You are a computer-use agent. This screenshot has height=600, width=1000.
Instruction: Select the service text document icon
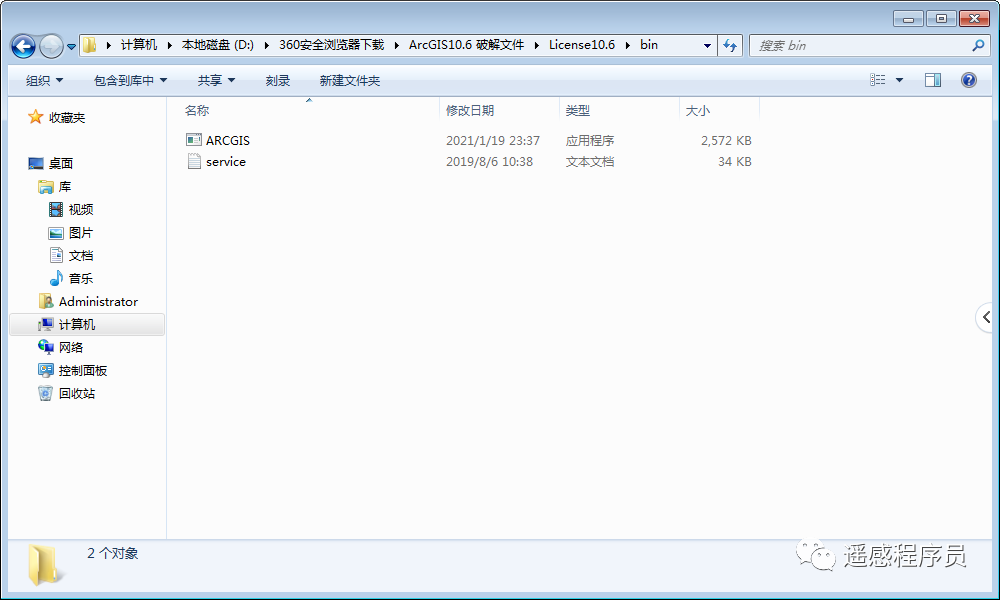click(x=194, y=161)
